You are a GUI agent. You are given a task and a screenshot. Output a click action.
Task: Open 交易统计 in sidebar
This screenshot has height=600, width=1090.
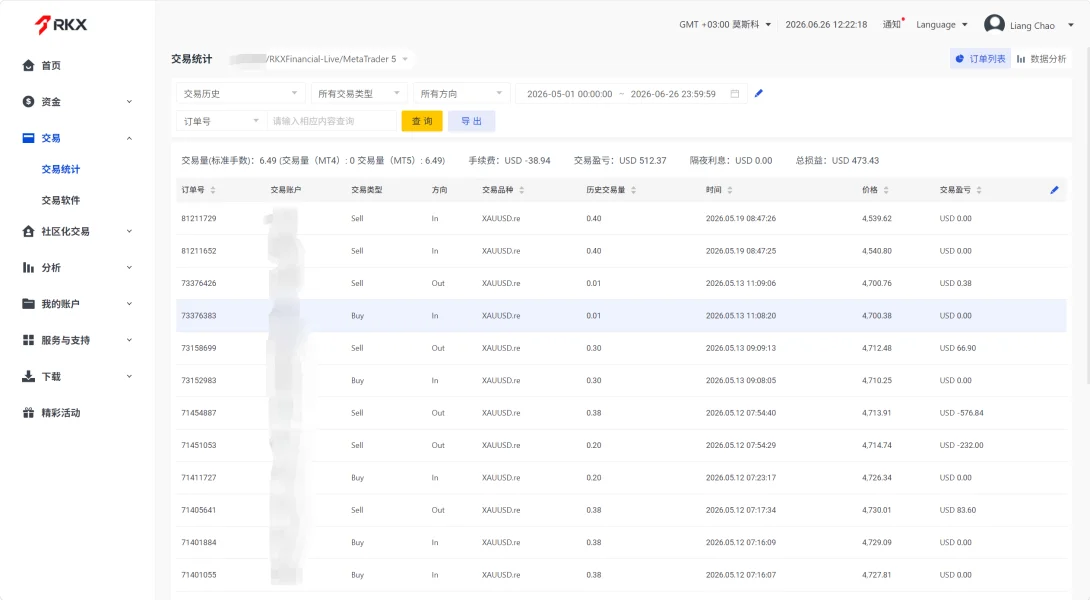pos(60,169)
